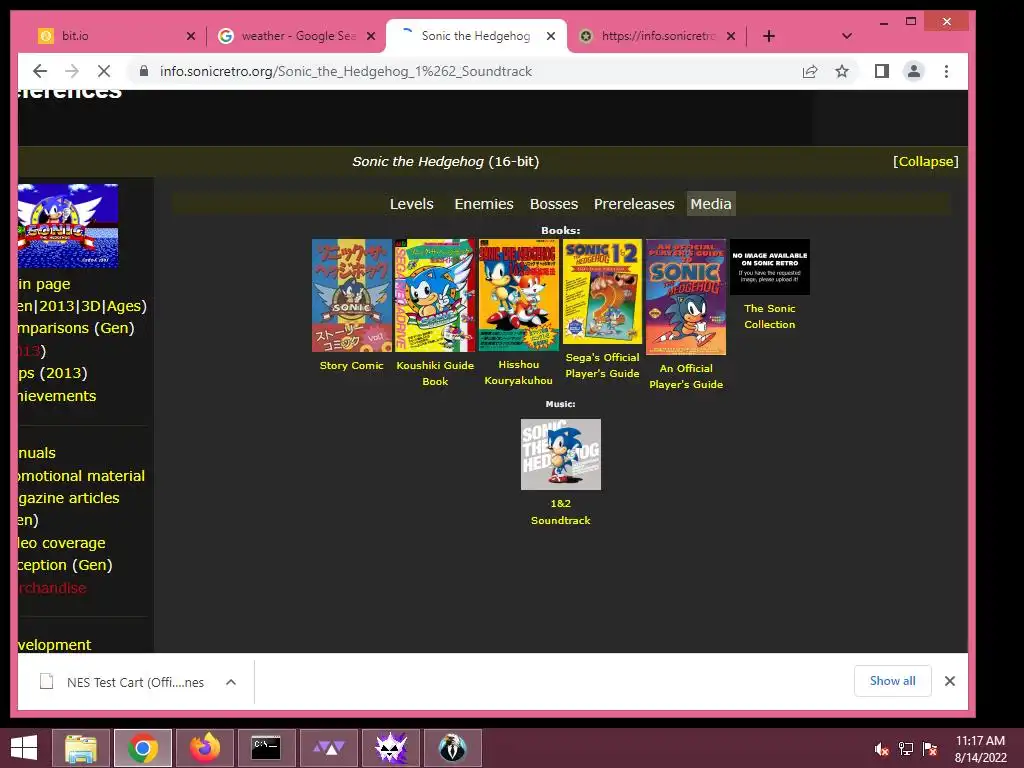
Task: Unmute the volume tray icon
Action: pyautogui.click(x=882, y=749)
